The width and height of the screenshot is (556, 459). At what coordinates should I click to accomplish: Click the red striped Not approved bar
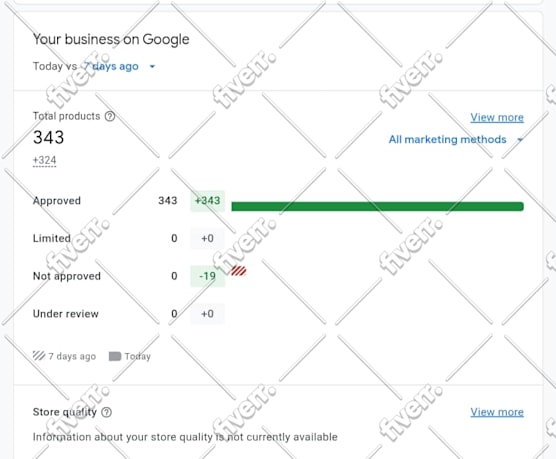[x=239, y=271]
